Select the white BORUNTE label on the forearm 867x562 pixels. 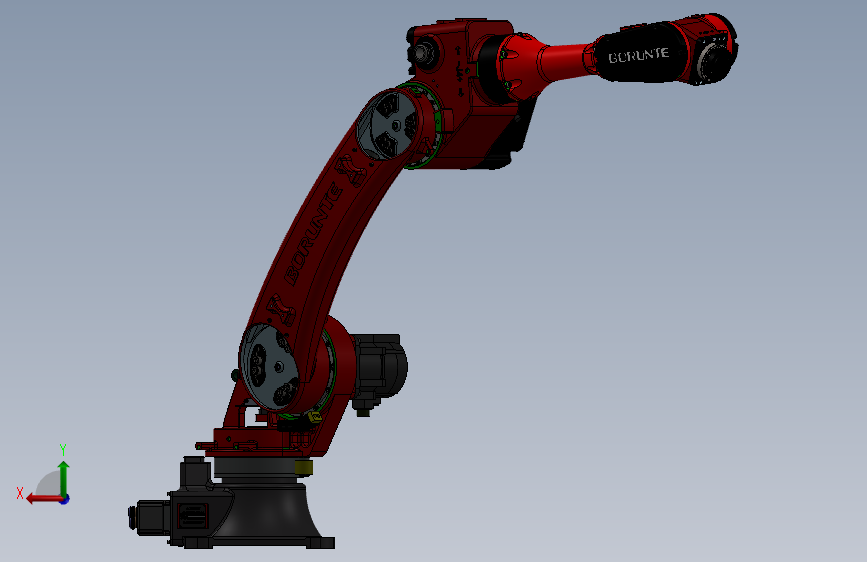coord(639,55)
